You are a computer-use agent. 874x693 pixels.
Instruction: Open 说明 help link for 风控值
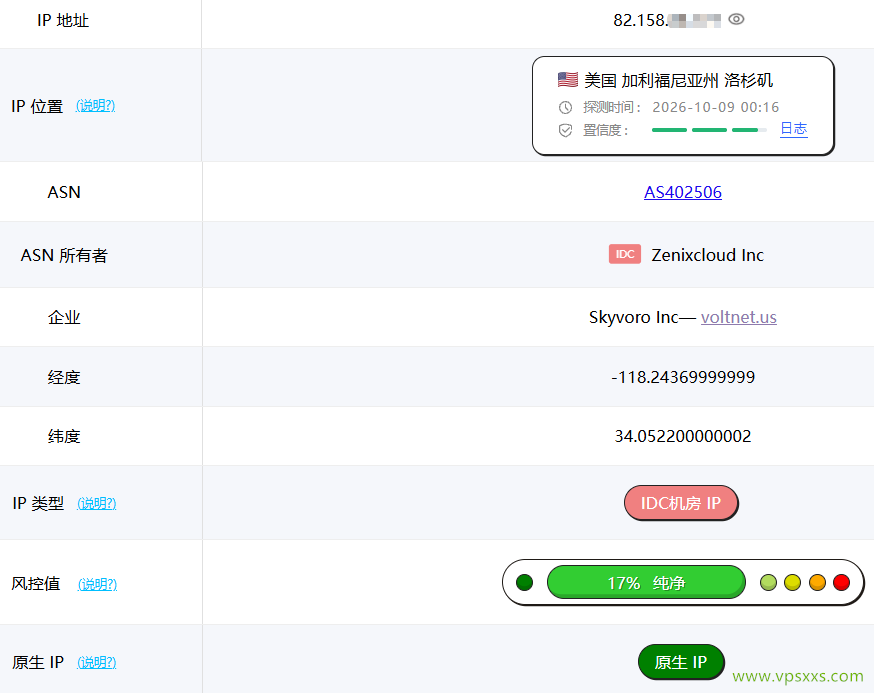[97, 584]
